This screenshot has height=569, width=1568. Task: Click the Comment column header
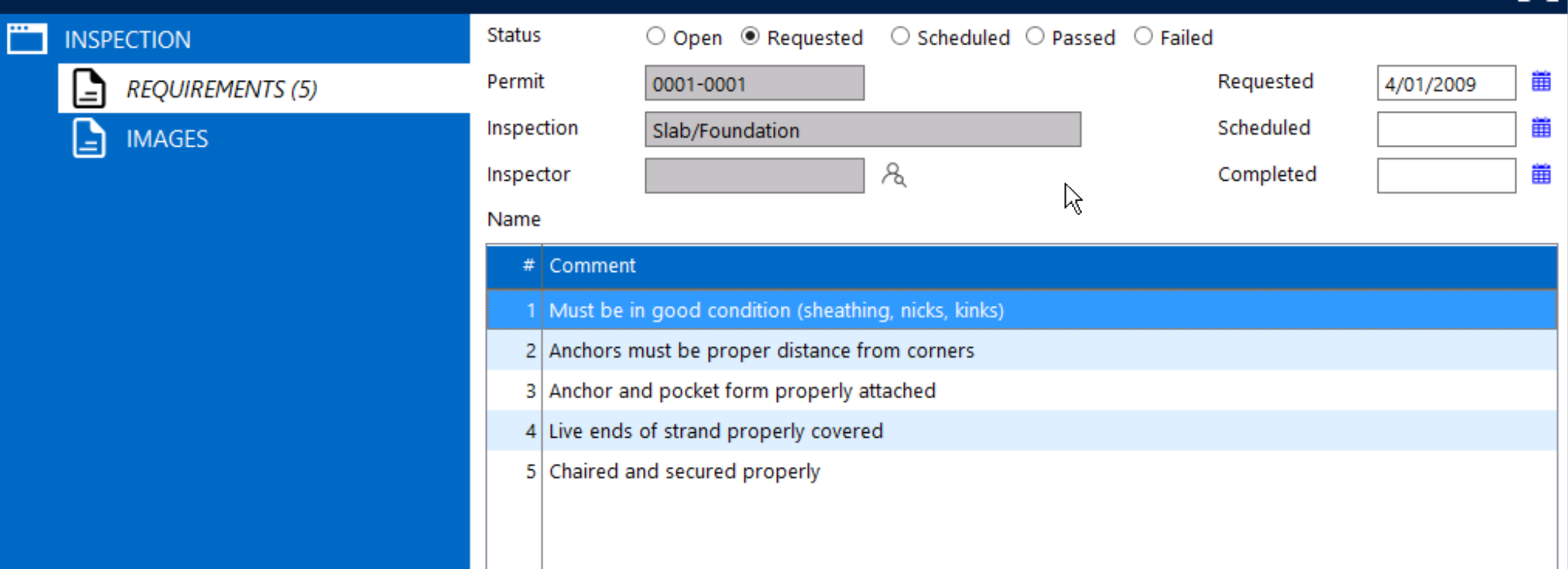[592, 266]
